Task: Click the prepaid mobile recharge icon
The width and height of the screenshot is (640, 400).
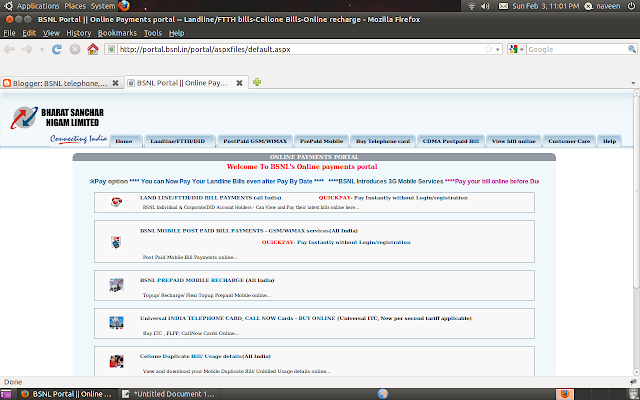Action: coord(116,285)
